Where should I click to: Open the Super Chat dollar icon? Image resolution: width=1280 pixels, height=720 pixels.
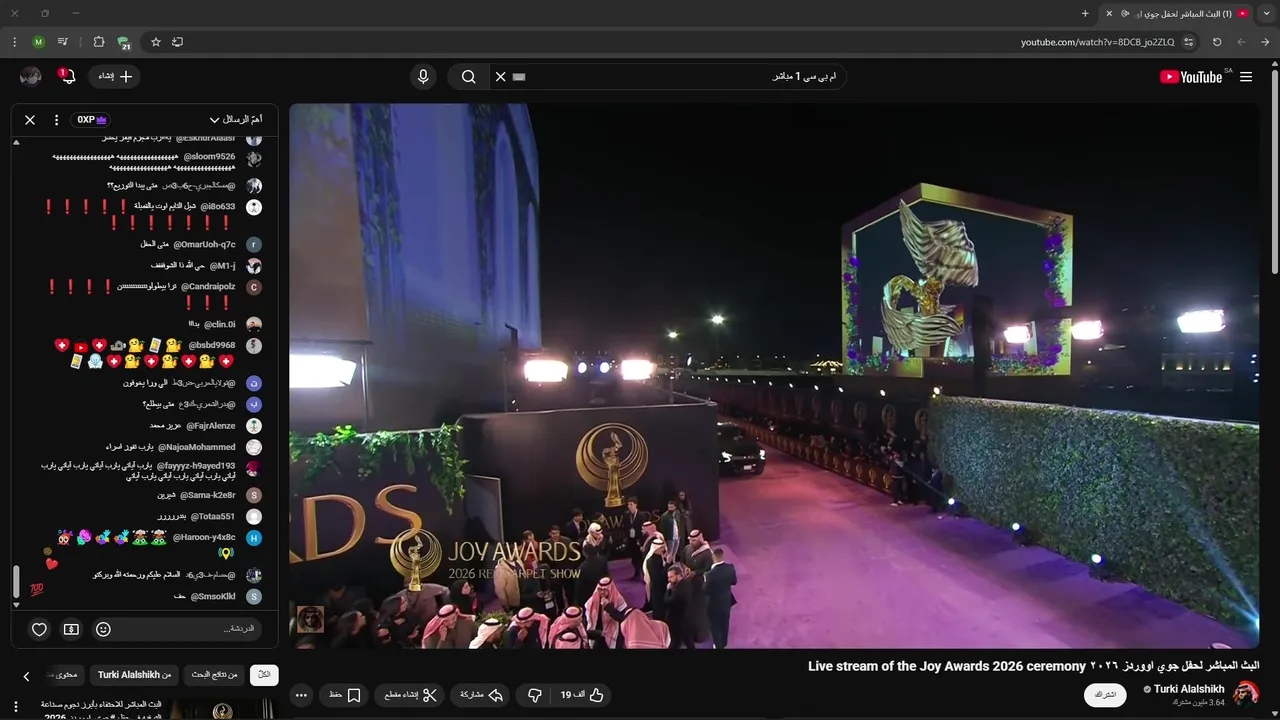tap(71, 629)
